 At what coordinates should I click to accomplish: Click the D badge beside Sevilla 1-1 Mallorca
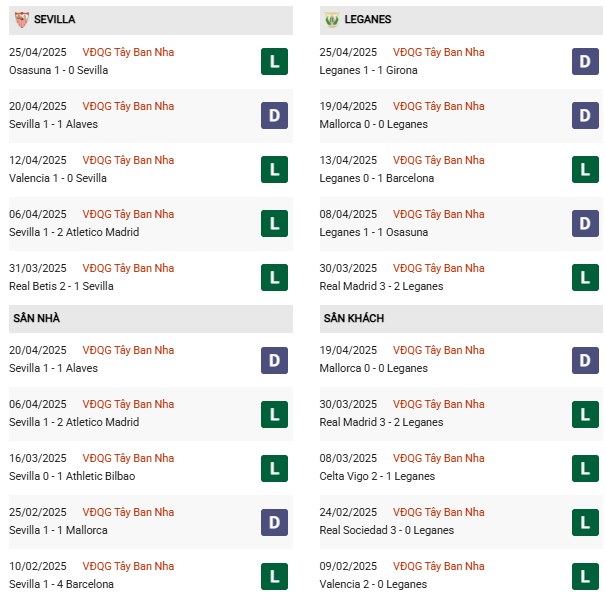pyautogui.click(x=274, y=523)
